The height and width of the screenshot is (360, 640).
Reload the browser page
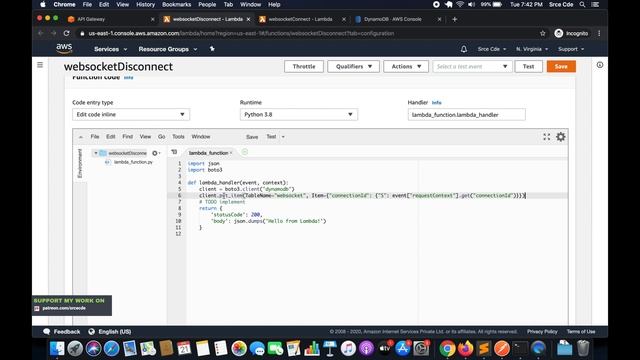(67, 33)
